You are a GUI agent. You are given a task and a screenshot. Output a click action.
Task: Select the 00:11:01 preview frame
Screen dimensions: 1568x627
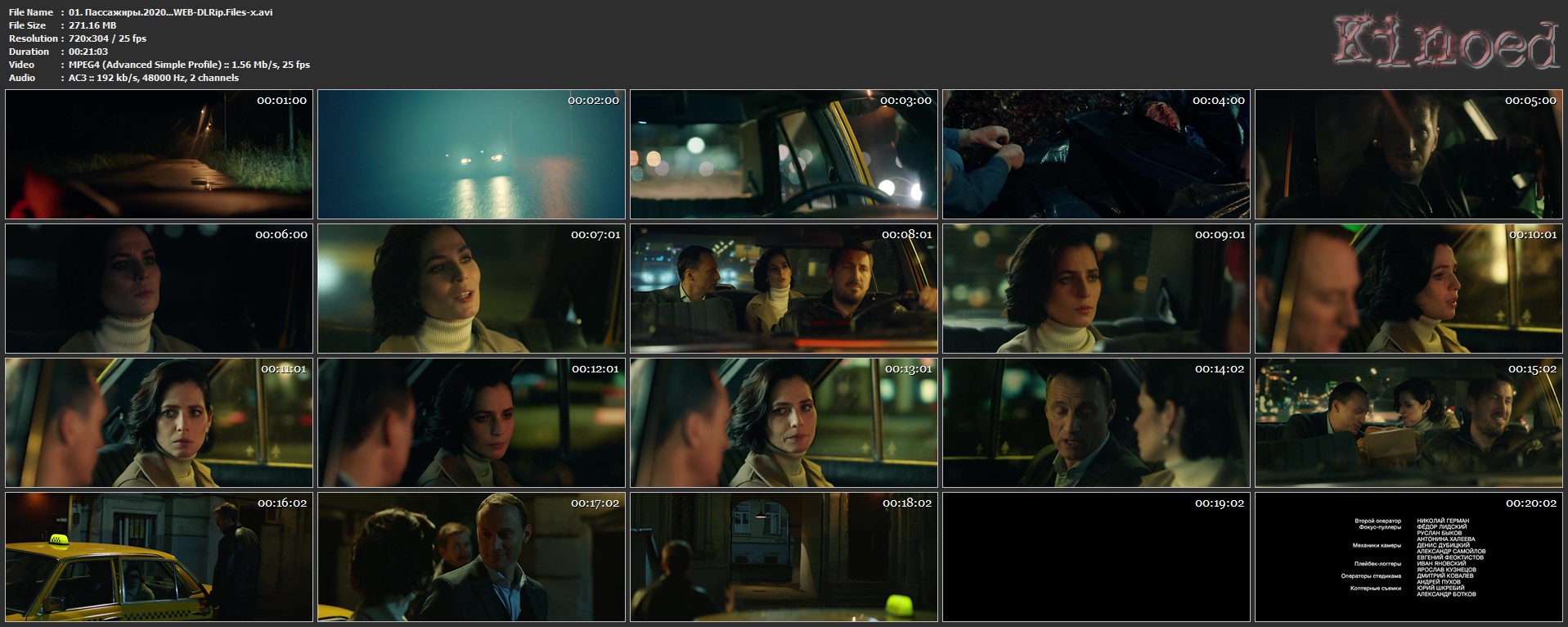pos(159,422)
